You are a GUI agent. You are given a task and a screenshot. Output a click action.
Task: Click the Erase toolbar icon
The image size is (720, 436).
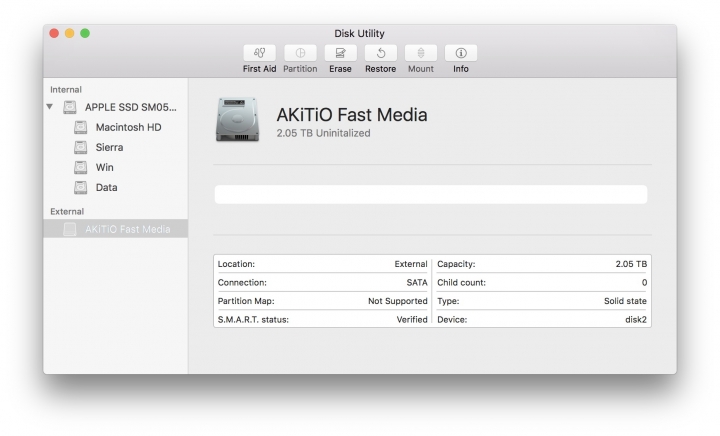(x=340, y=53)
